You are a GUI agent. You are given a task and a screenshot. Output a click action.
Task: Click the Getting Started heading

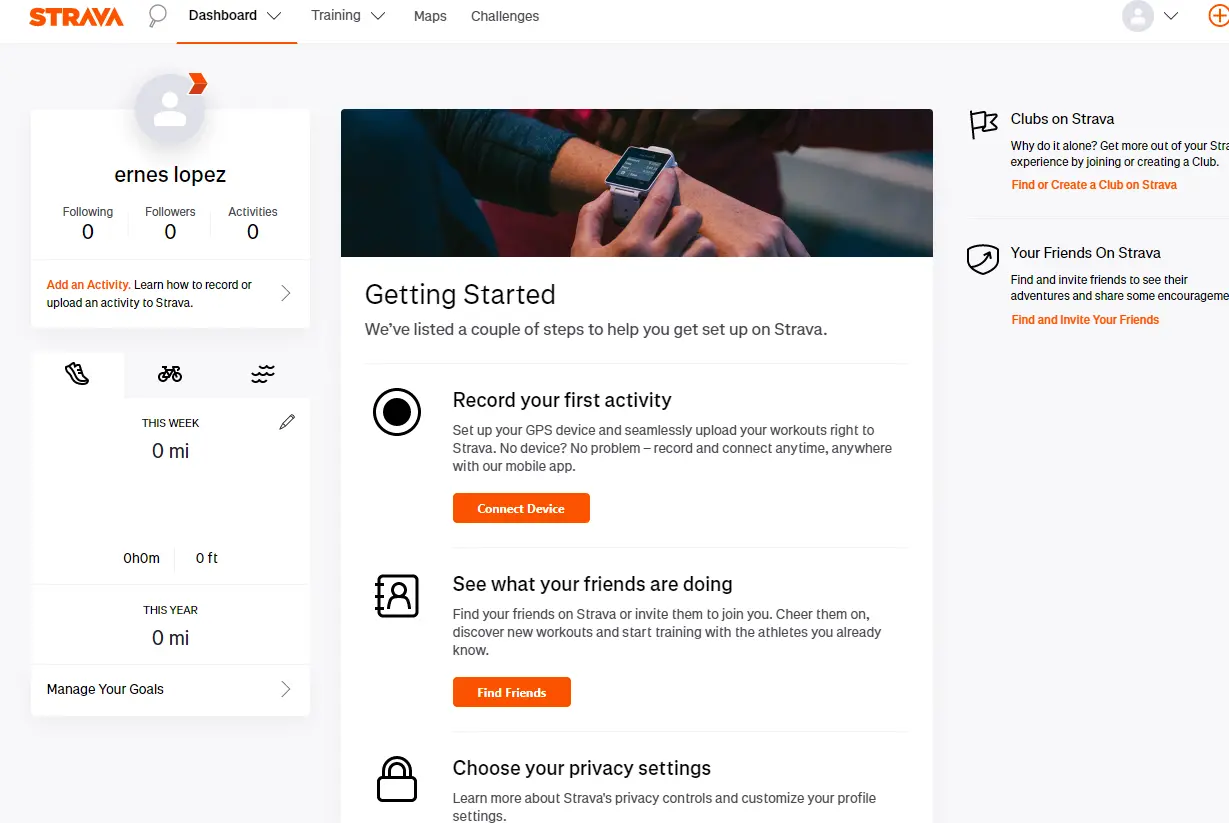coord(460,295)
